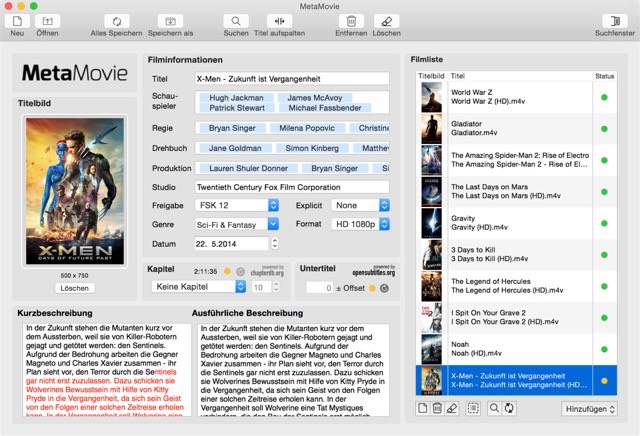640x436 pixels.
Task: Click the Status column header
Action: (x=604, y=76)
